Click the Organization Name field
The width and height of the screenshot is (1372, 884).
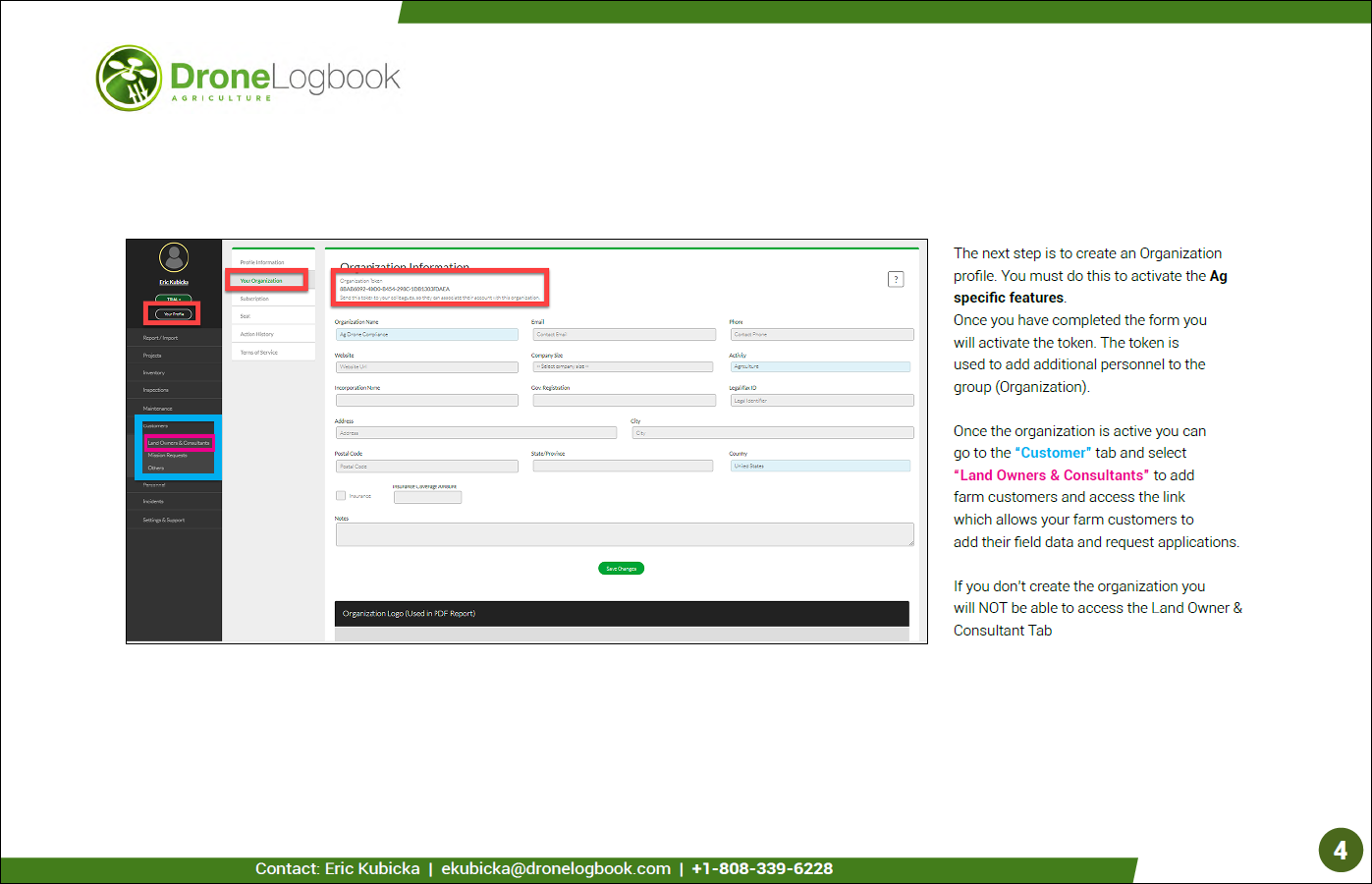tap(426, 335)
